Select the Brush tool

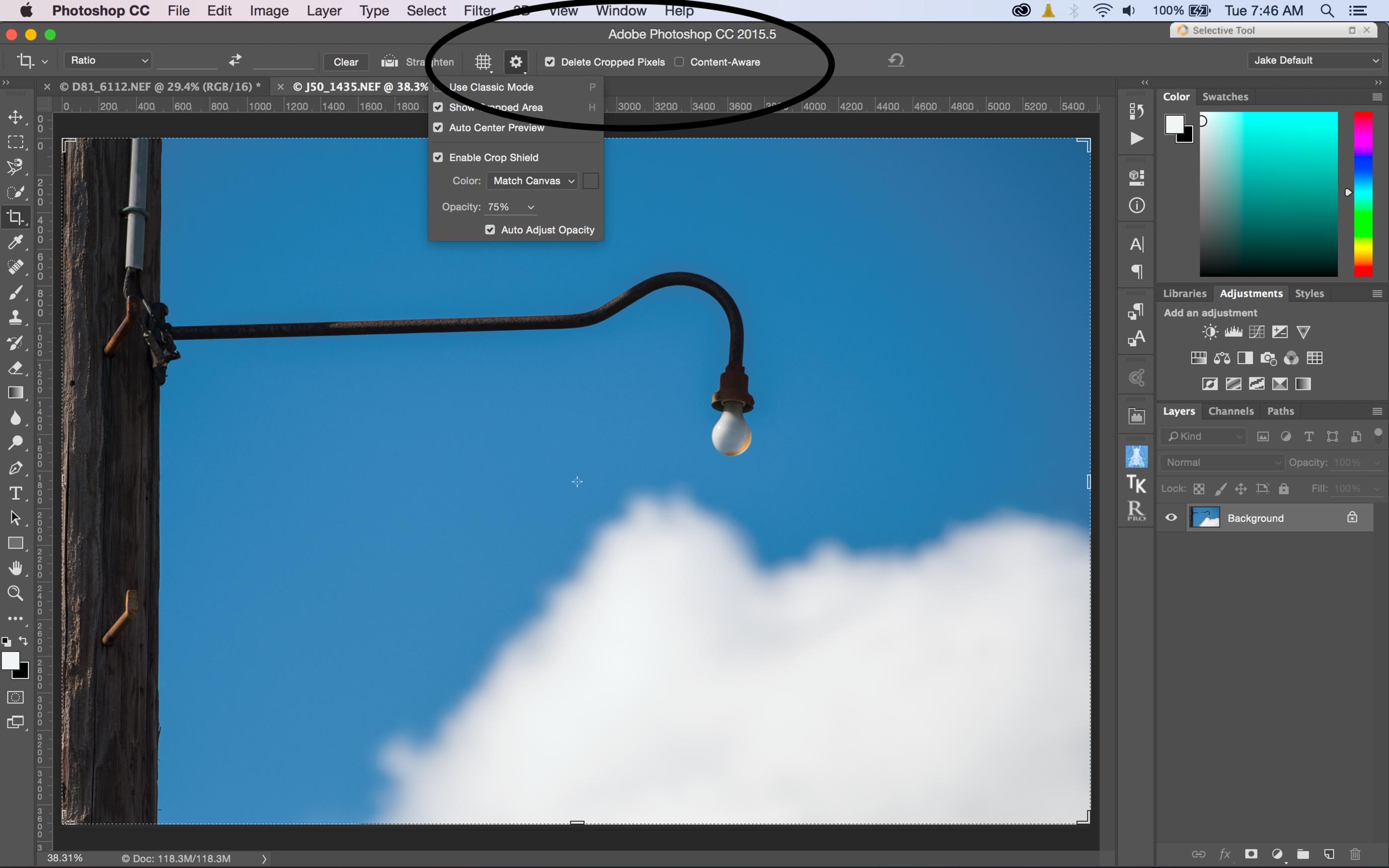(14, 293)
